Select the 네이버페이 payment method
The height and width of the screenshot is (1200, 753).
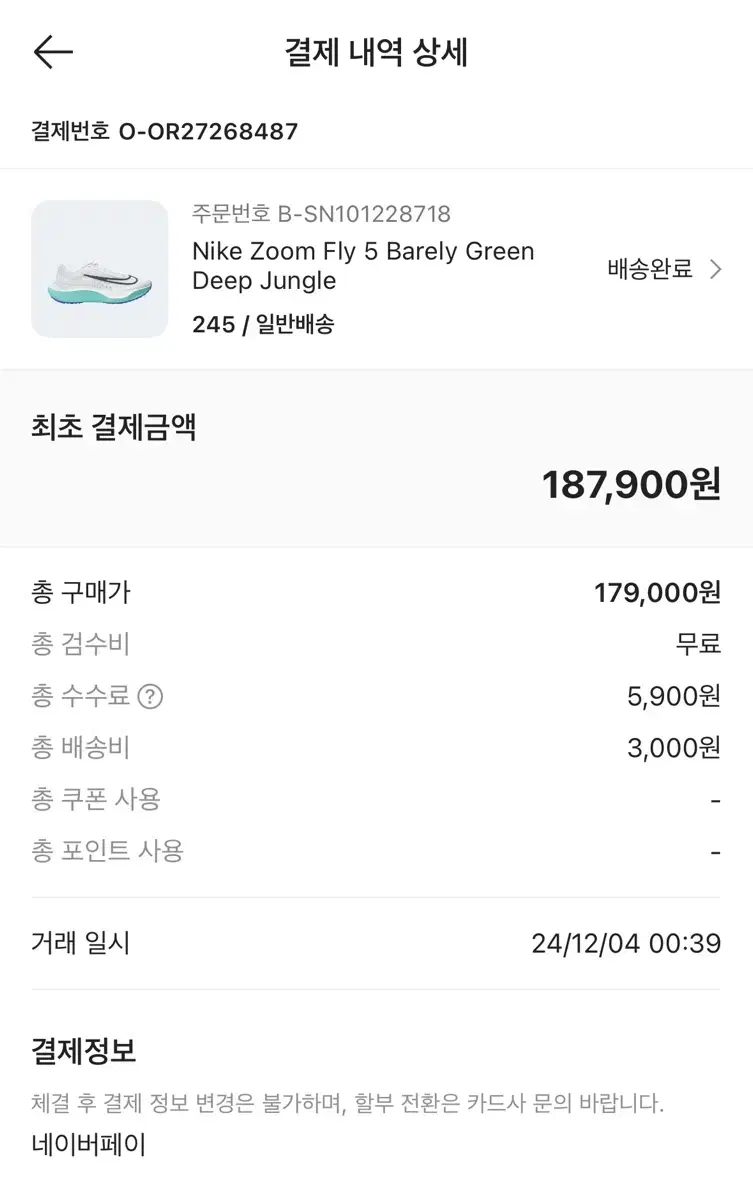click(89, 1145)
